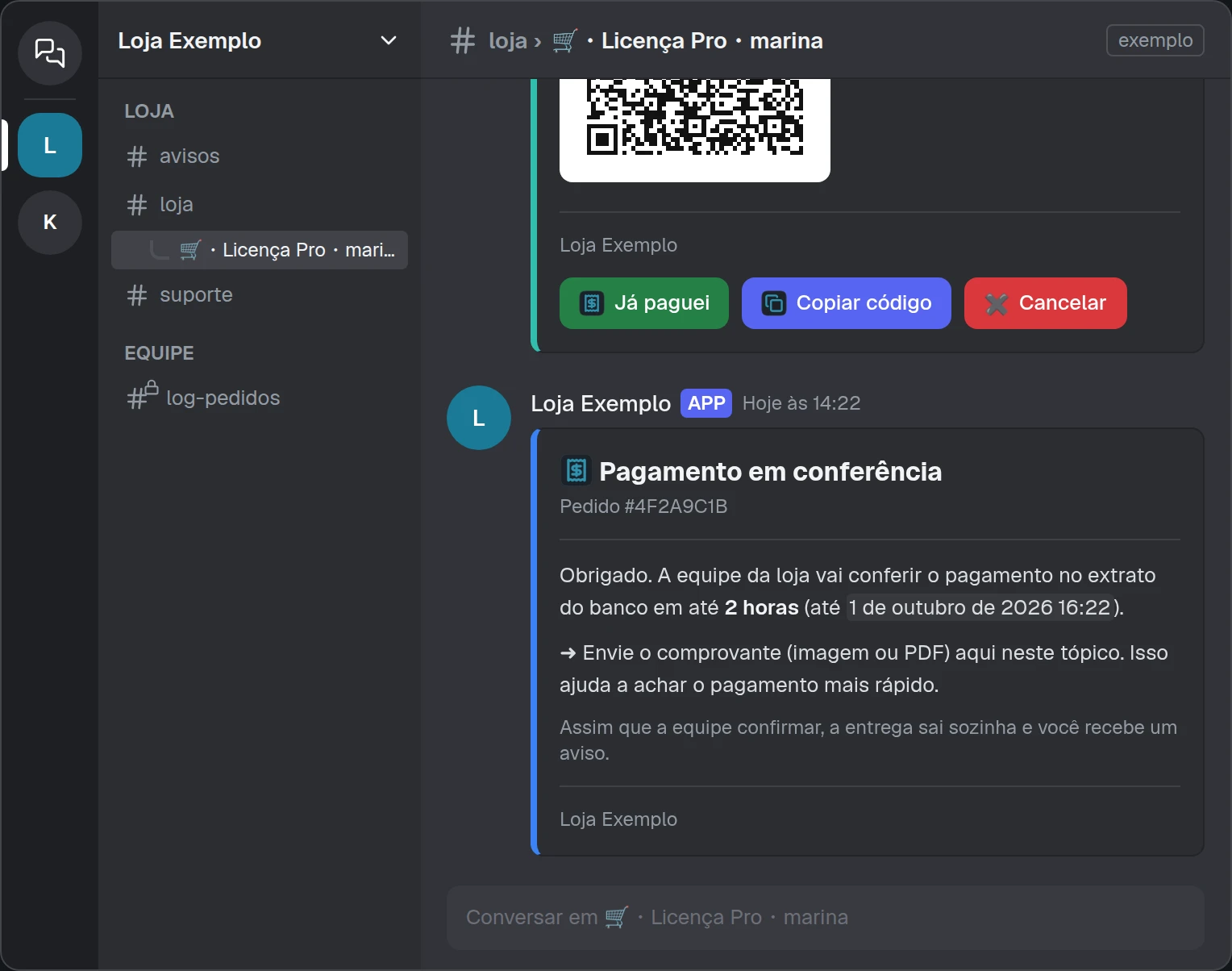Click the Loja Exemplo author name
Viewport: 1232px width, 971px height.
pos(601,403)
